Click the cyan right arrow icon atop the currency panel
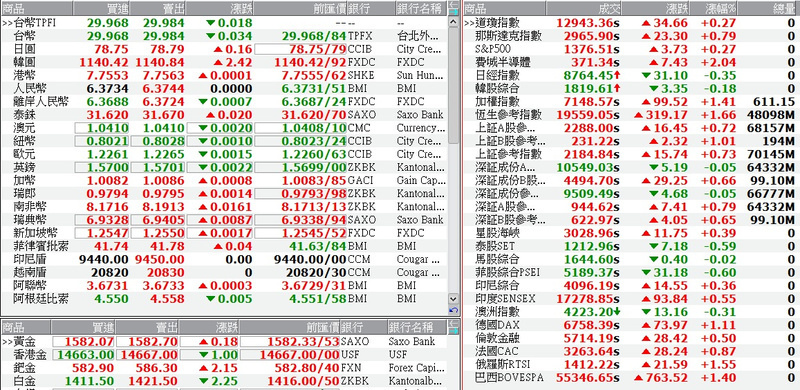Image resolution: width=800 pixels, height=390 pixels. point(453,11)
